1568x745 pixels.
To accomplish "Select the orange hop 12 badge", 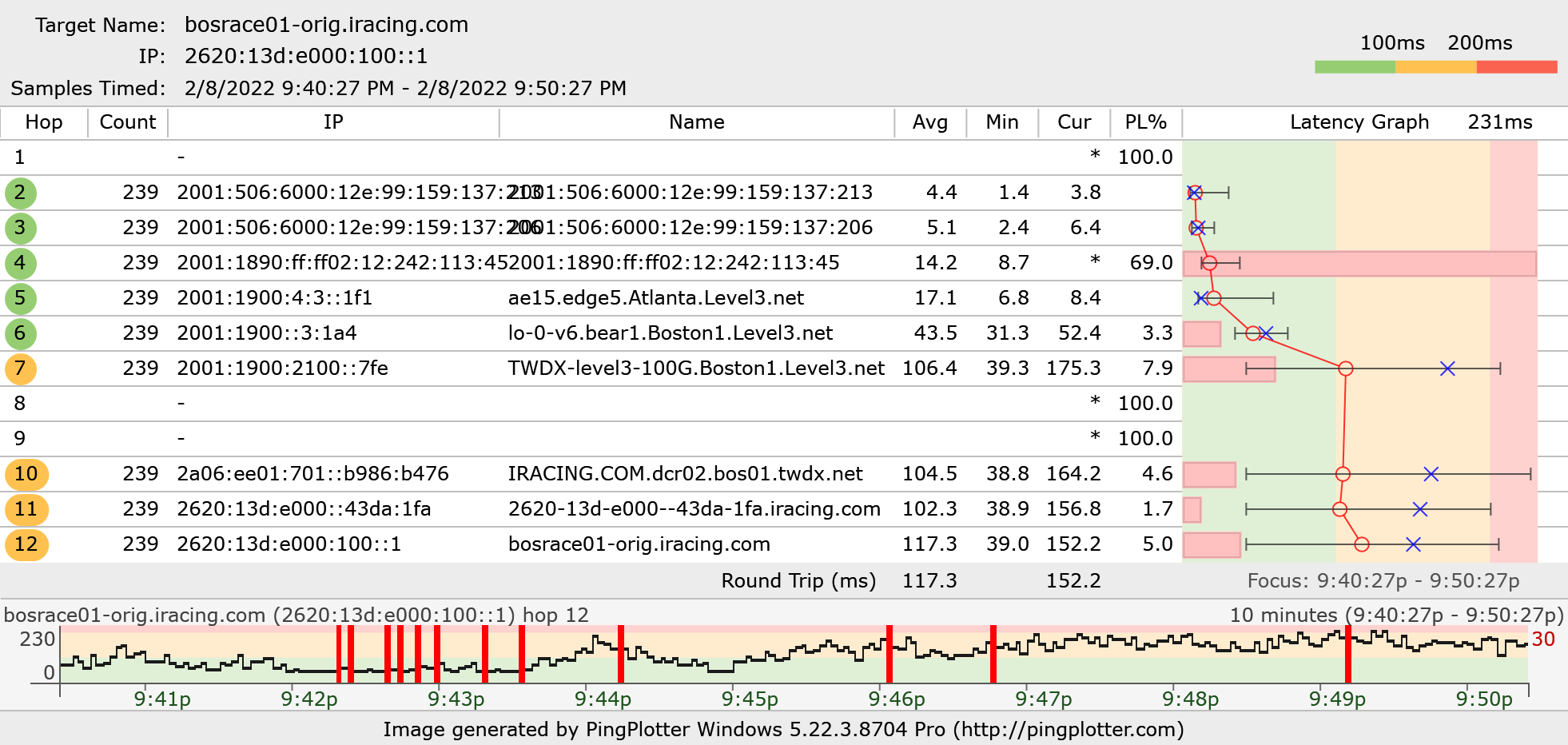I will coord(26,544).
